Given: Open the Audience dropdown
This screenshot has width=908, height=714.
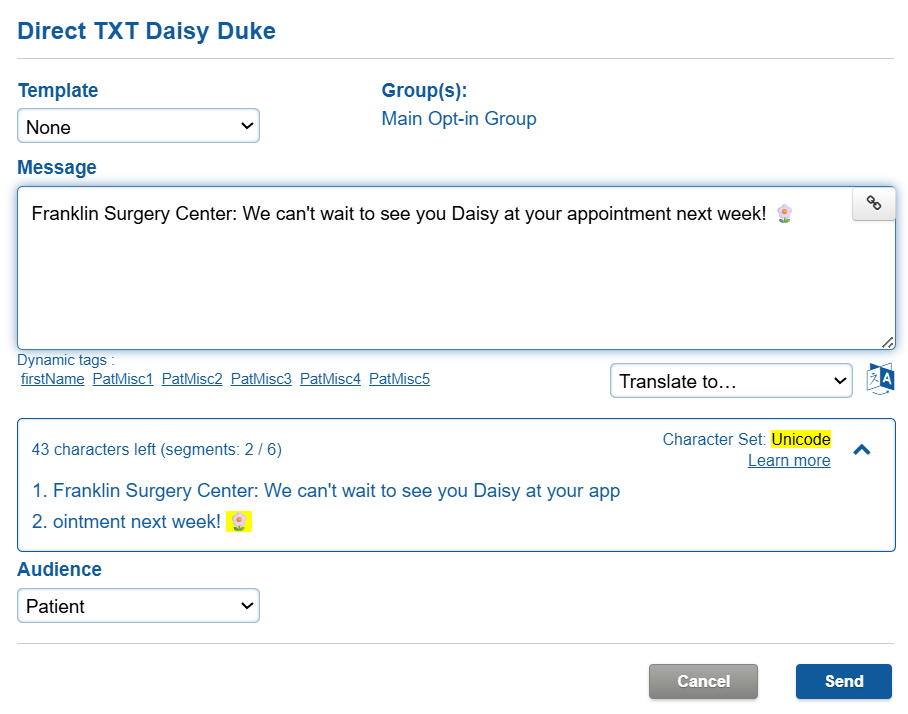Looking at the screenshot, I should (x=139, y=606).
